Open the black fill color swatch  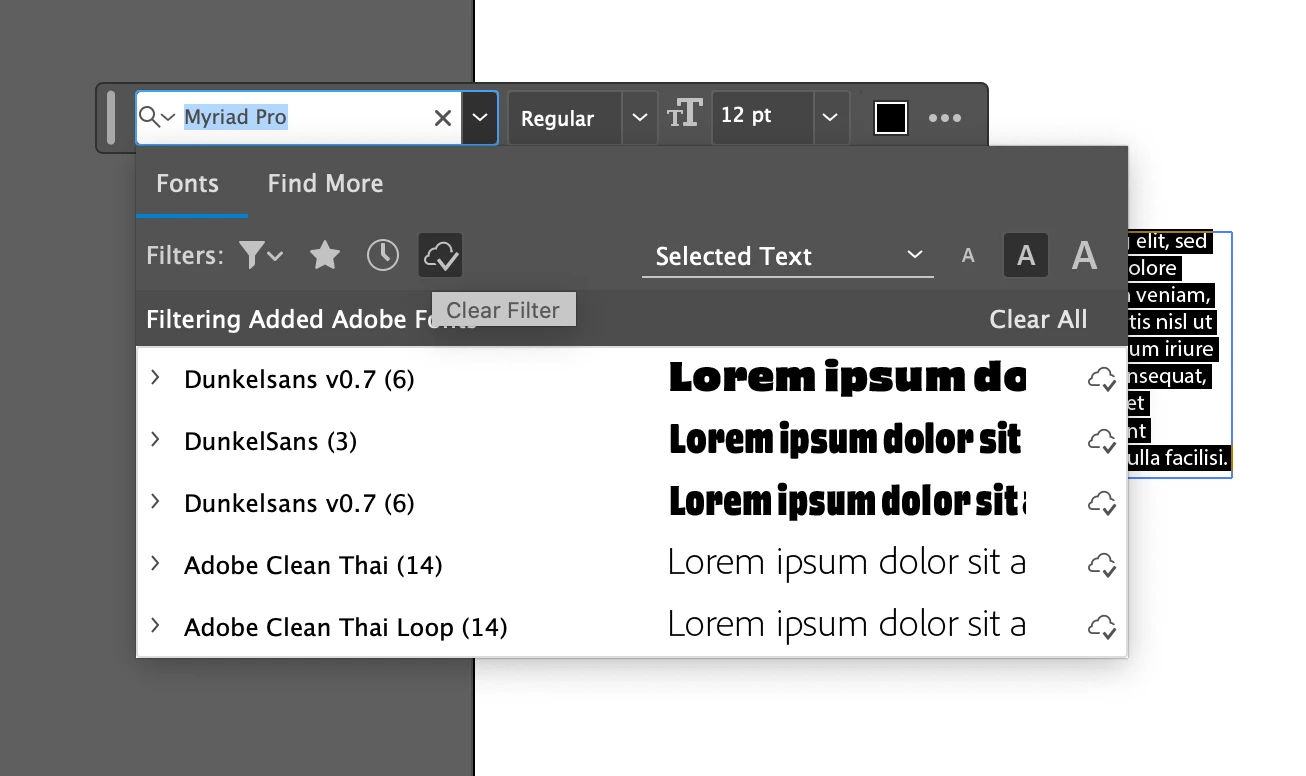click(x=890, y=118)
